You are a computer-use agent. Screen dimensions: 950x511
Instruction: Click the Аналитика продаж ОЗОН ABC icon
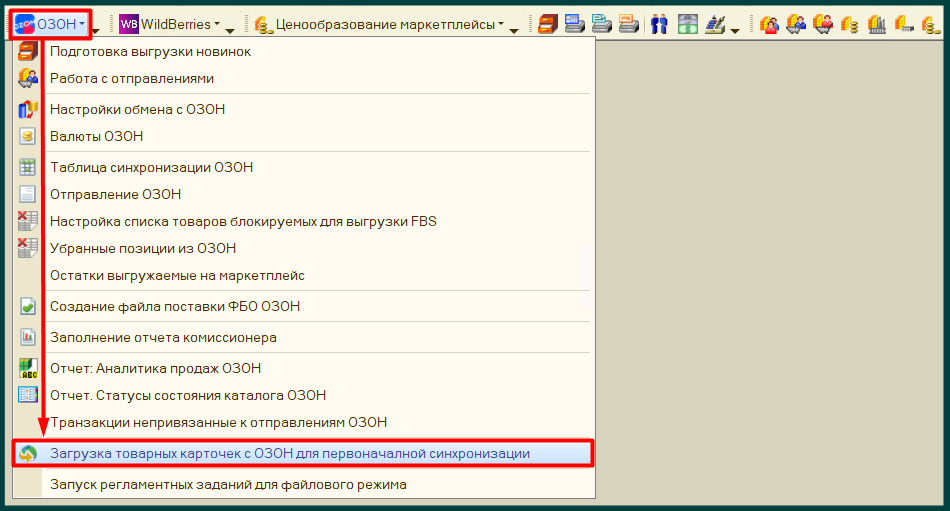27,368
